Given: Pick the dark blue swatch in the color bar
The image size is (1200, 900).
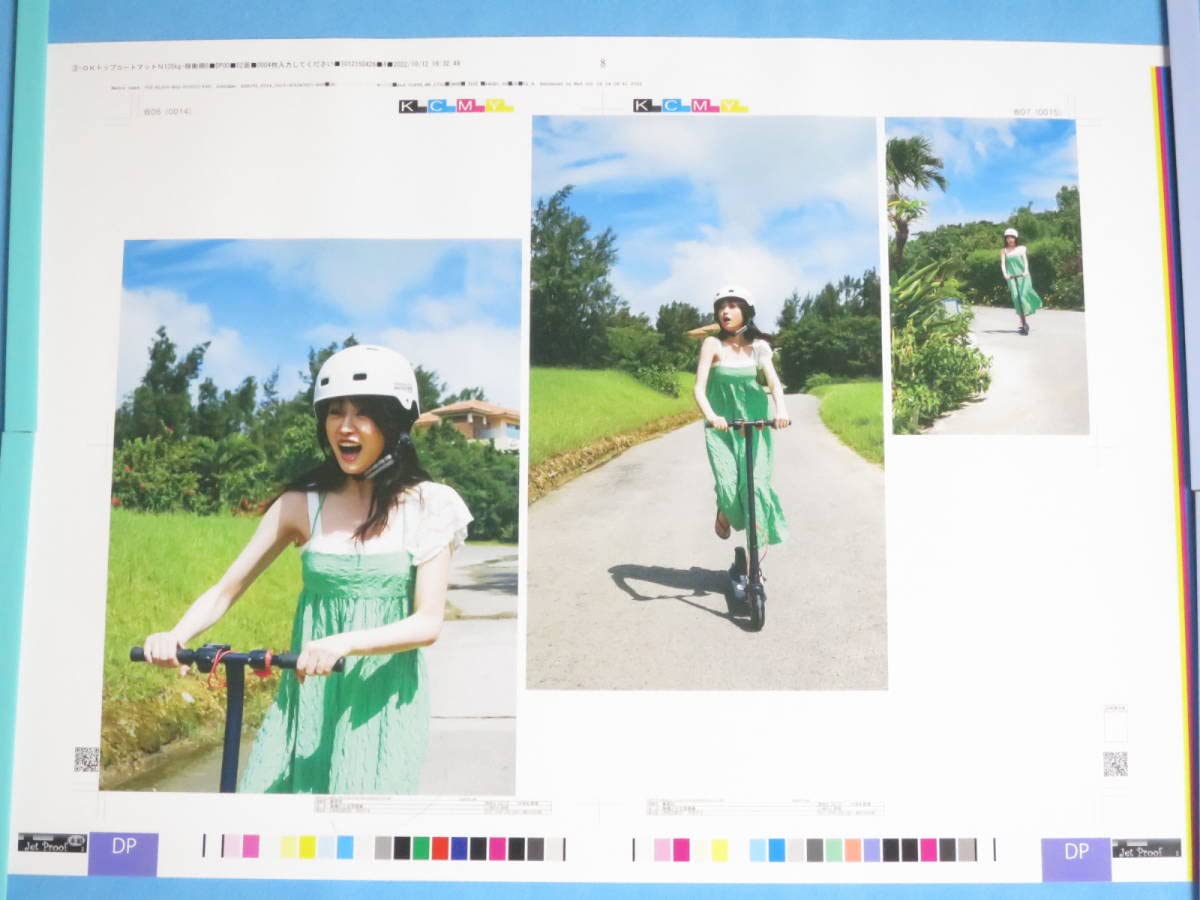Looking at the screenshot, I should point(459,848).
